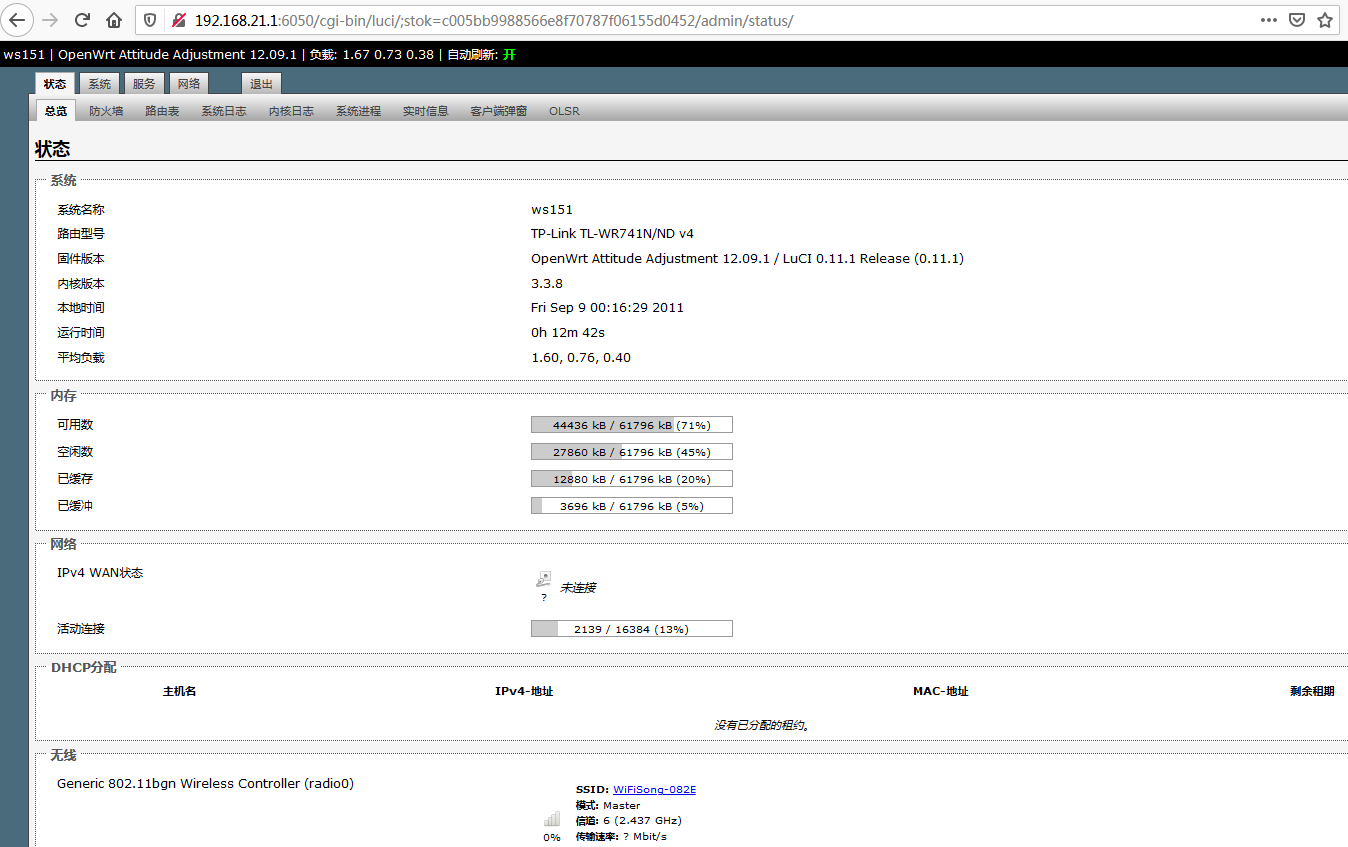Open the page actions three-dot menu
This screenshot has width=1348, height=847.
(x=1268, y=20)
